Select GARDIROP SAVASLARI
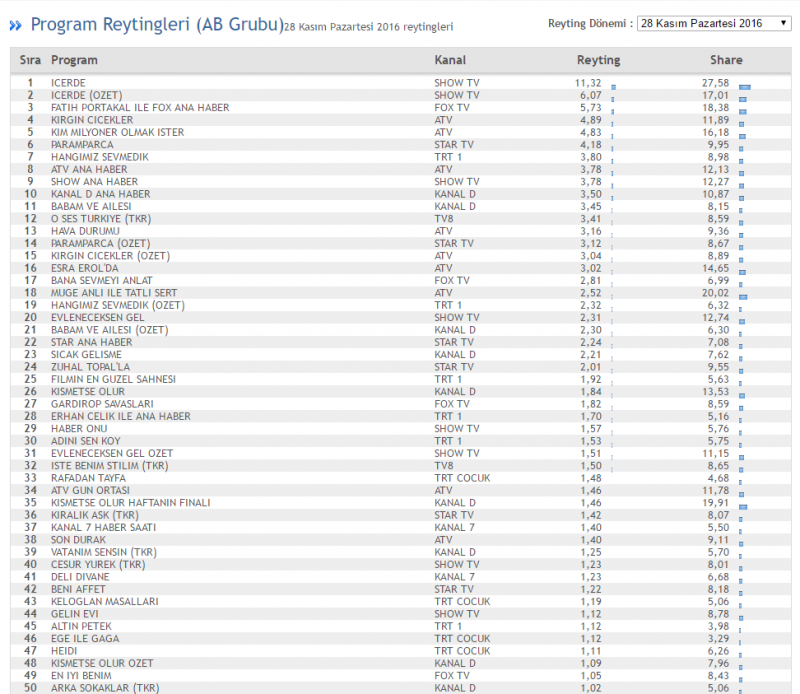 click(x=102, y=404)
